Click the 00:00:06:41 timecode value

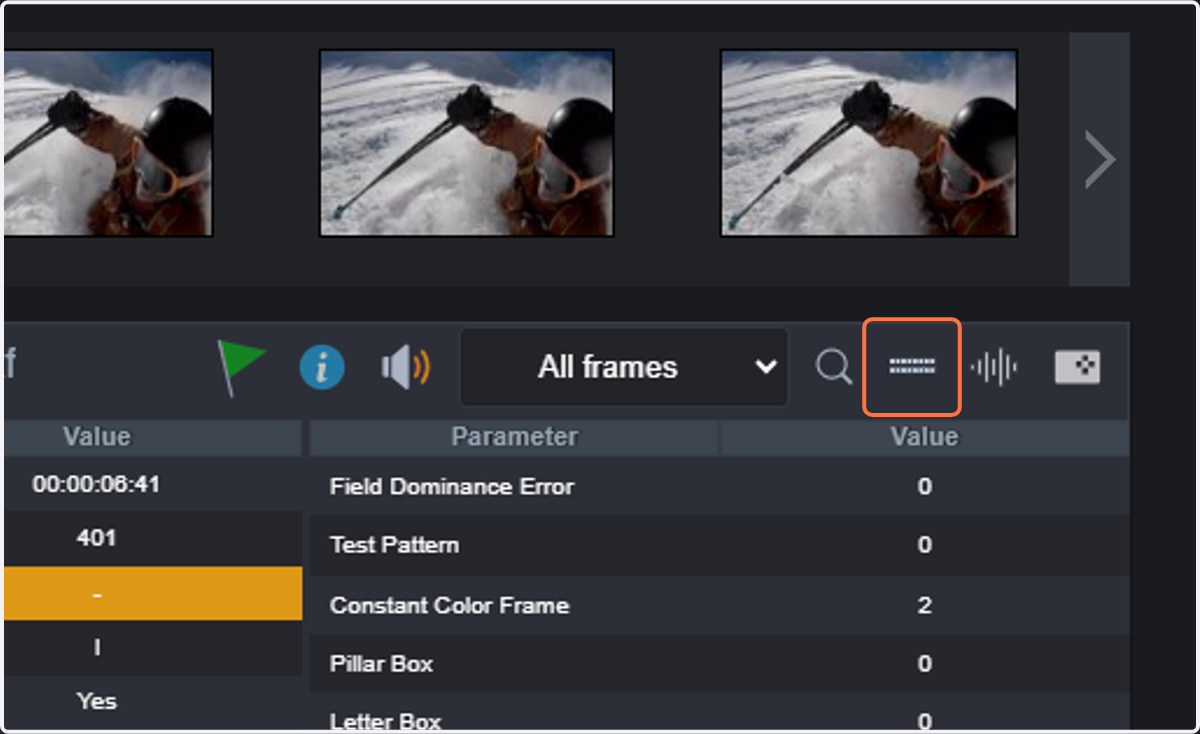[96, 485]
